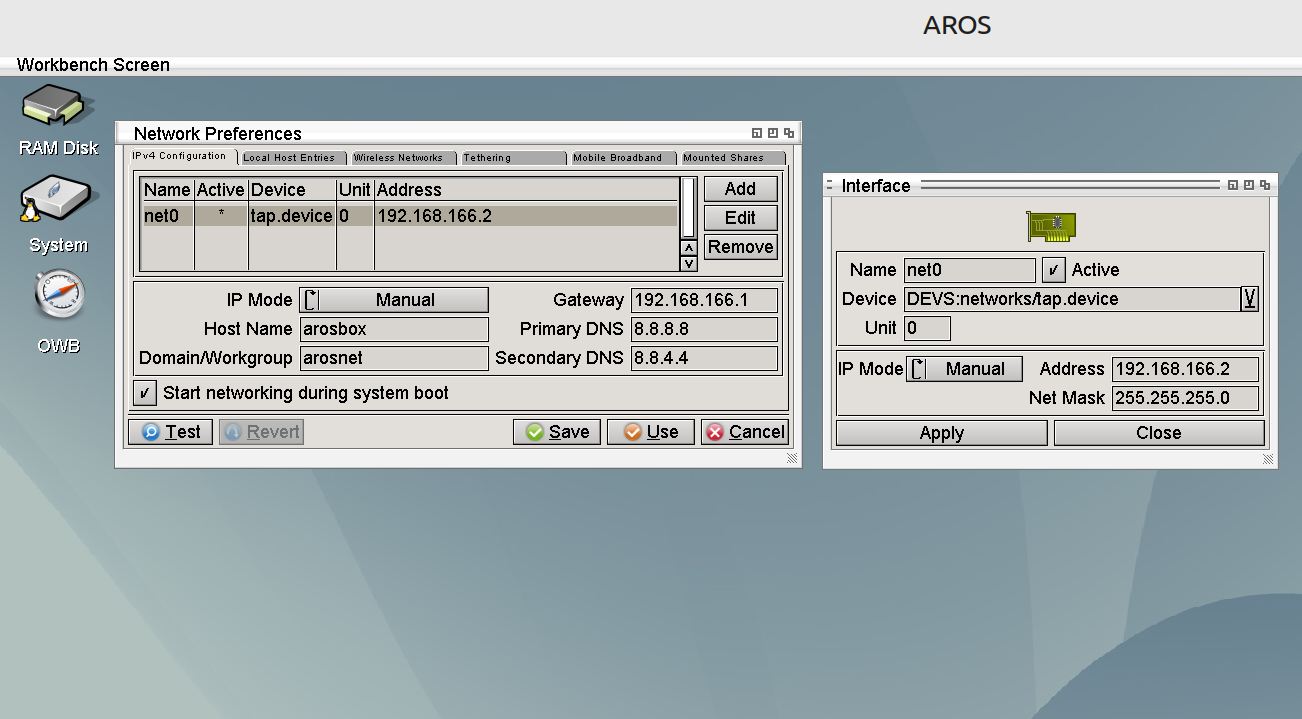This screenshot has height=719, width=1302.
Task: Switch to the Local Host Entries tab
Action: pyautogui.click(x=293, y=158)
